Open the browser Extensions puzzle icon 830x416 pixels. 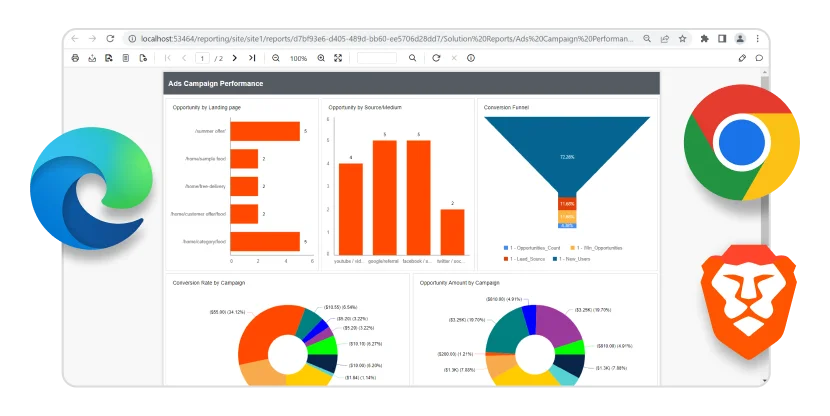coord(705,39)
